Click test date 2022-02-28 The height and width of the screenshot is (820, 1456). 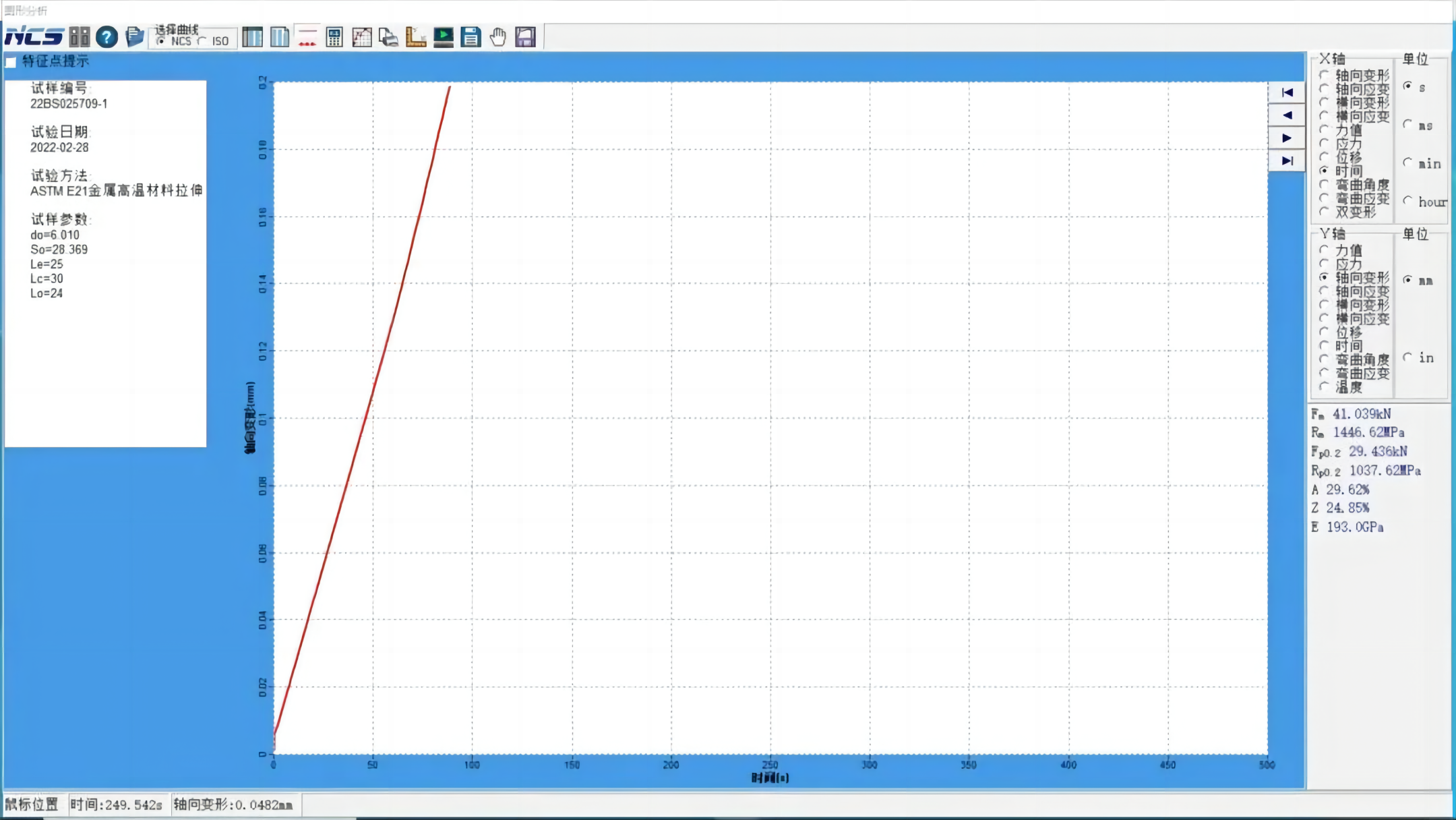pos(59,148)
